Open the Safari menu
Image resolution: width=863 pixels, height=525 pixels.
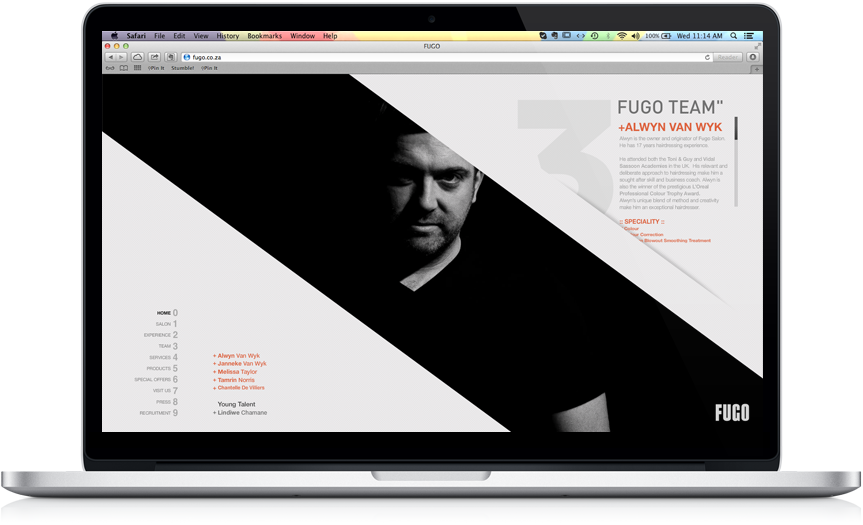coord(136,36)
